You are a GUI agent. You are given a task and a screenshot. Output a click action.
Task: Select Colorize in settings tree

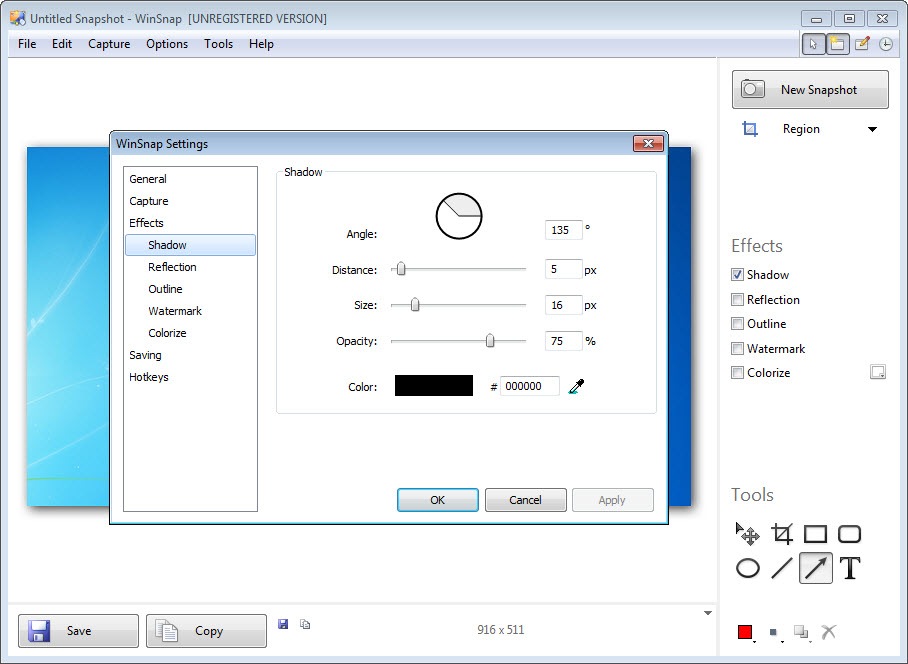tap(167, 333)
